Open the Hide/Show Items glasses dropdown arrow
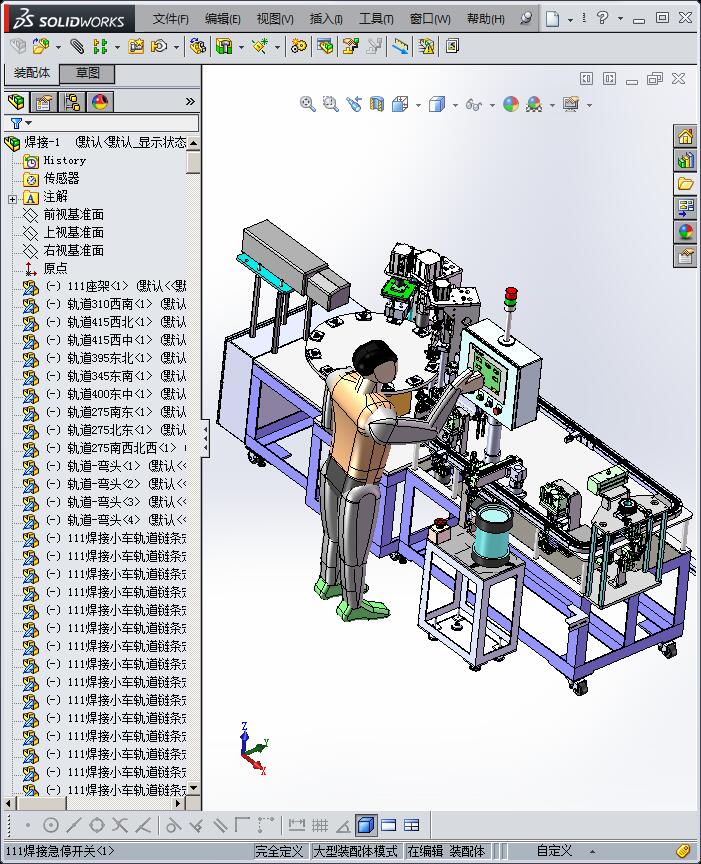701x864 pixels. pos(492,105)
